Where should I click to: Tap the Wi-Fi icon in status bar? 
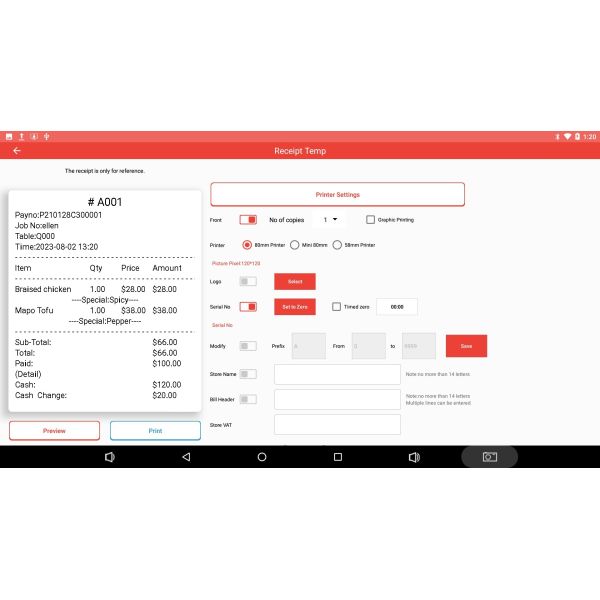[x=567, y=136]
